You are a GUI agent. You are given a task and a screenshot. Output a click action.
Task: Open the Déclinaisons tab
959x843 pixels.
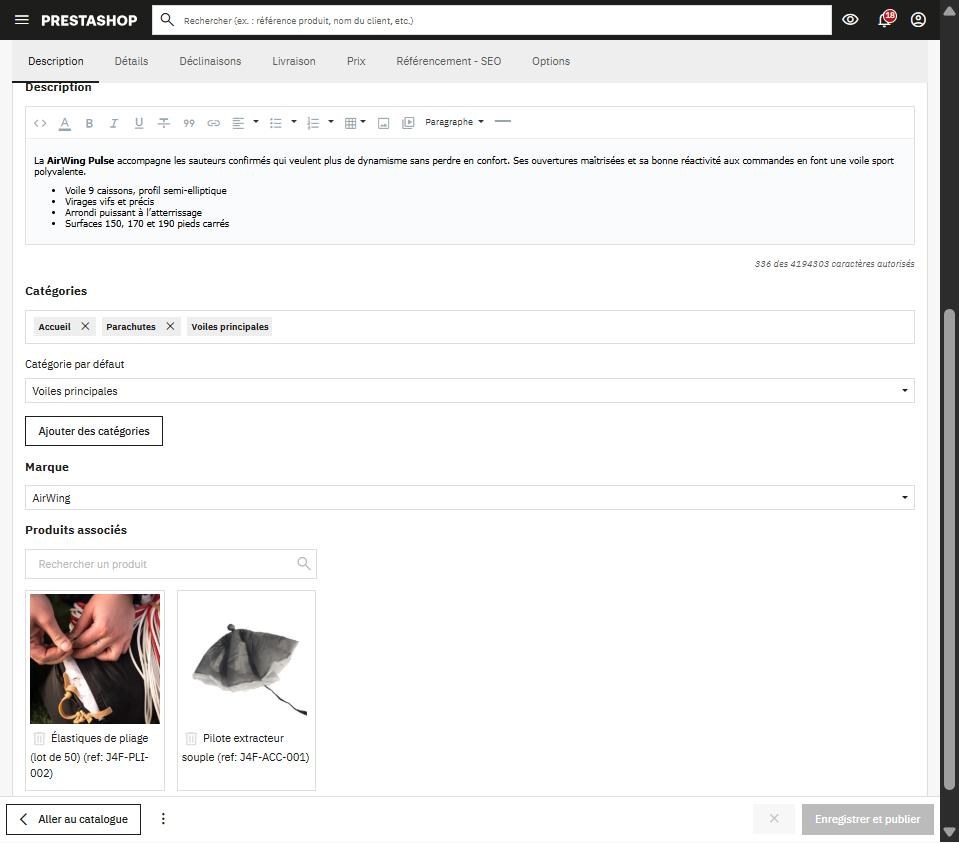[x=210, y=61]
